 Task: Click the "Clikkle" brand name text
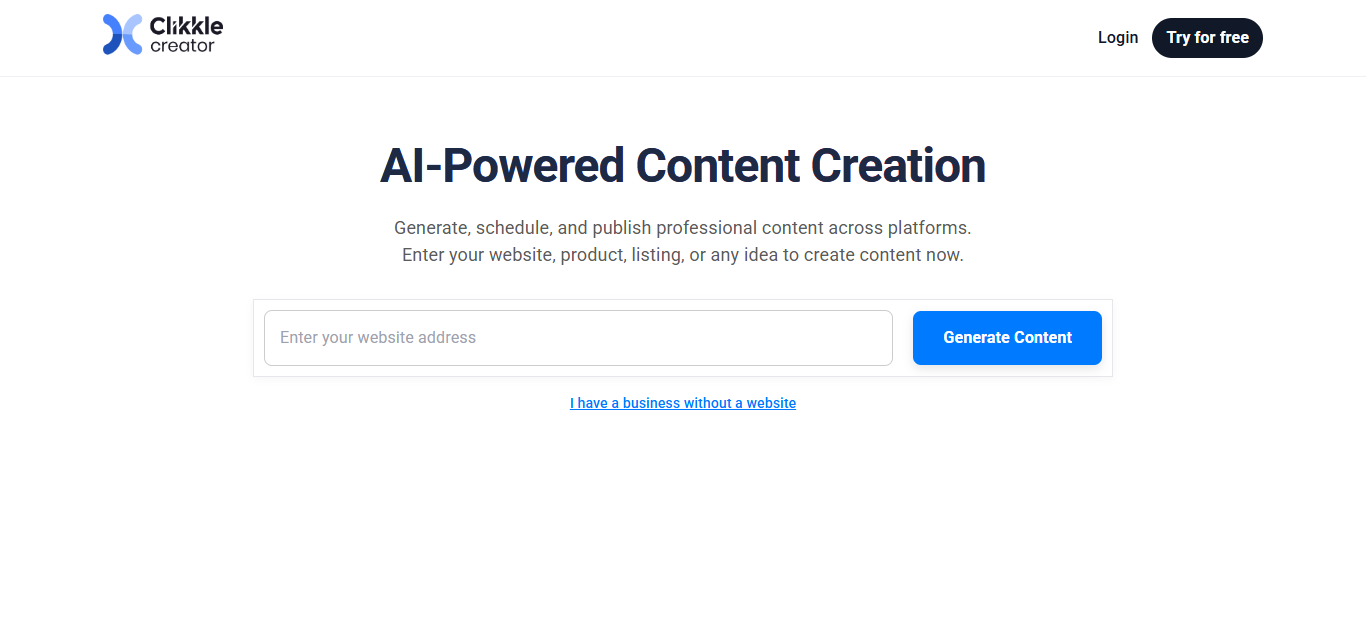tap(186, 26)
